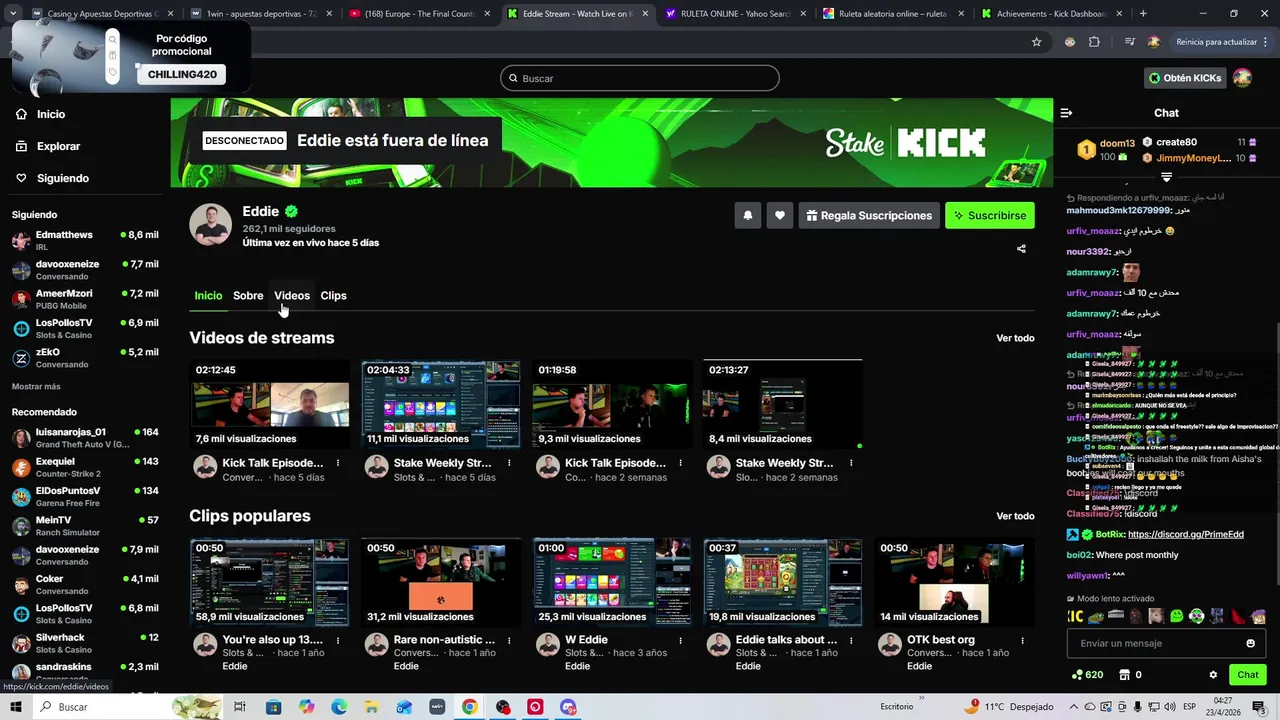Open the emoji picker in chat input

click(1250, 643)
